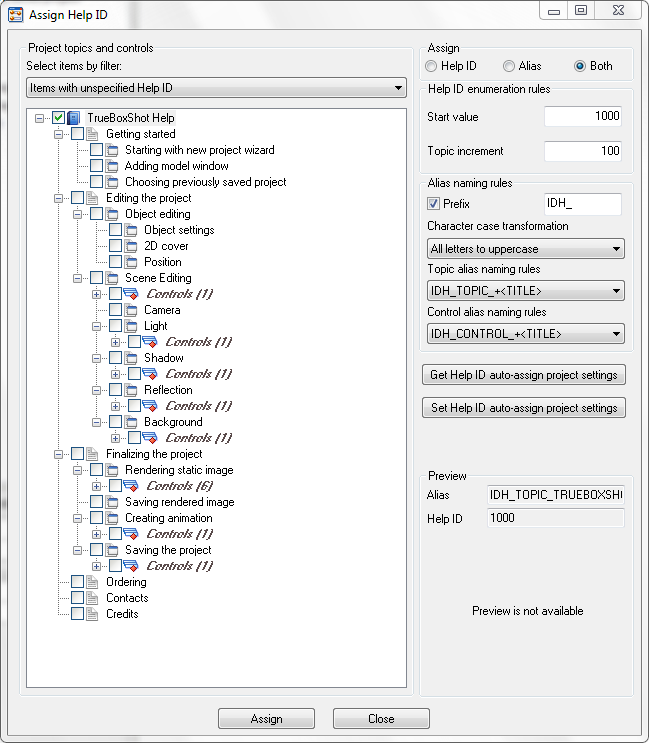Viewport: 649px width, 743px height.
Task: Click the Start value input field
Action: 583,116
